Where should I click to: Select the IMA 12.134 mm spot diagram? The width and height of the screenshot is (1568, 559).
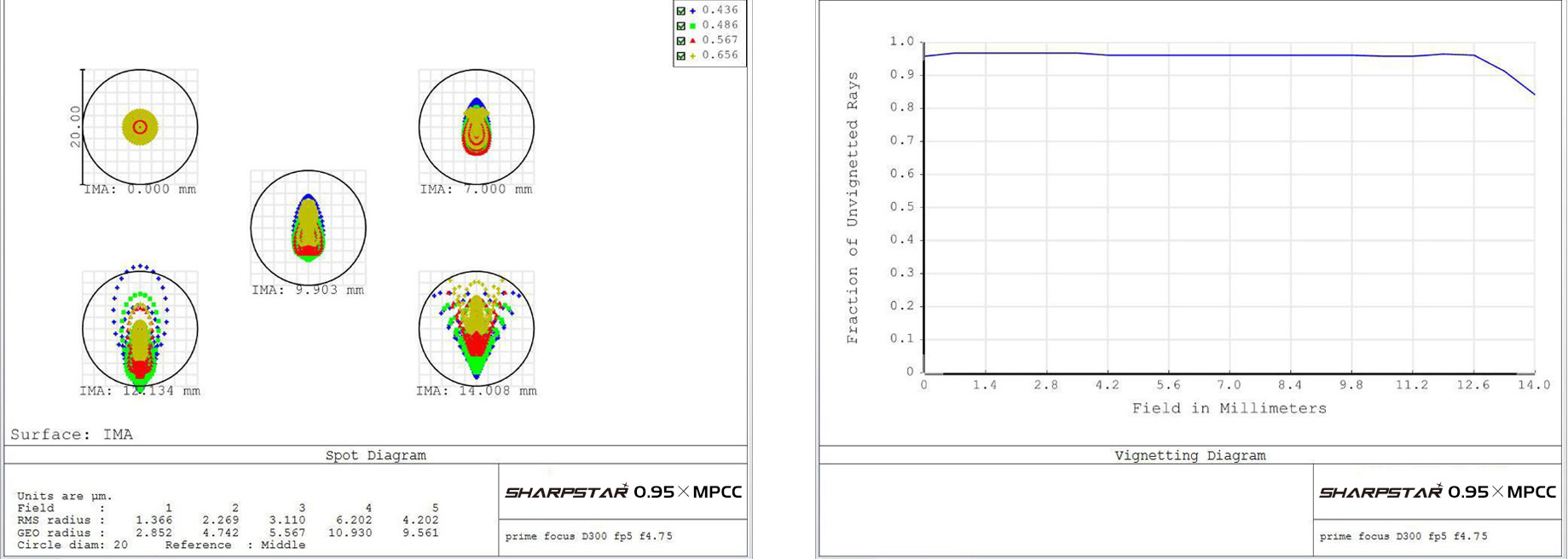[140, 329]
